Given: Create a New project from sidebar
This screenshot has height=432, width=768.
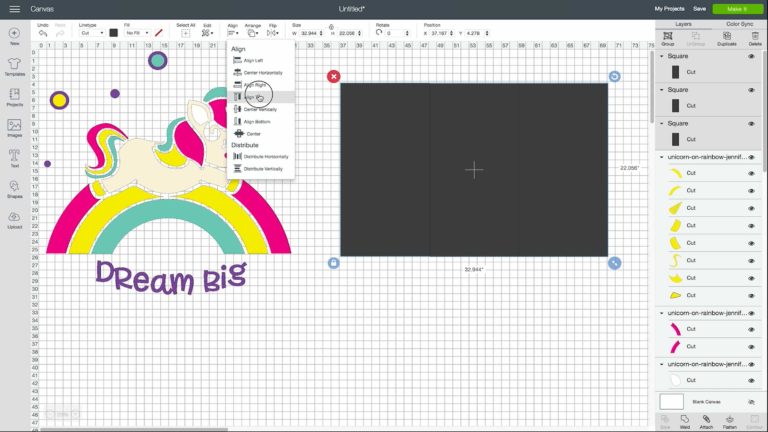Looking at the screenshot, I should pyautogui.click(x=14, y=36).
